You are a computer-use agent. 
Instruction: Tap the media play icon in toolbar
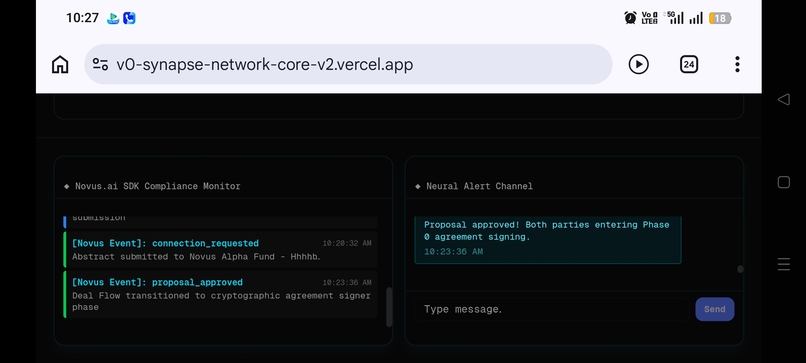(x=638, y=64)
